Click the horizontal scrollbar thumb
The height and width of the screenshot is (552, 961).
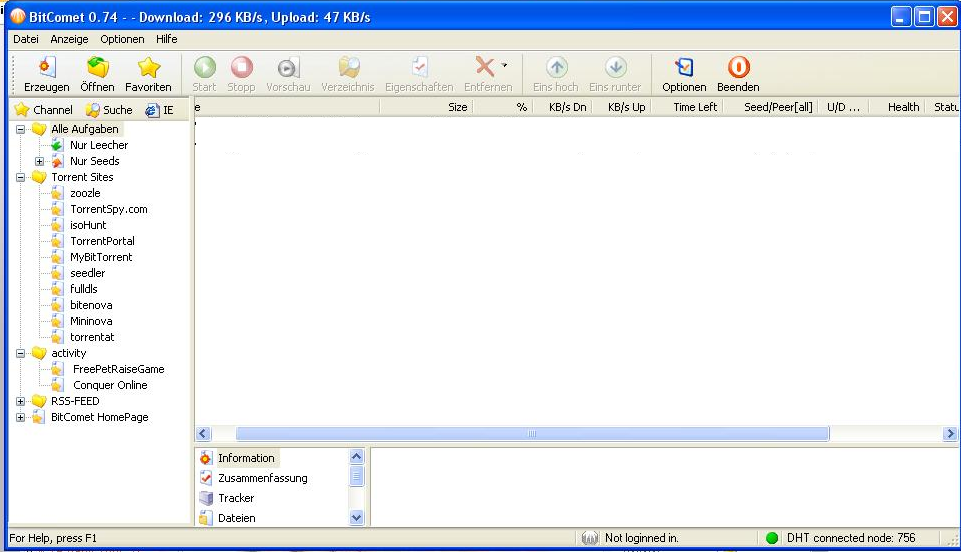pos(532,434)
